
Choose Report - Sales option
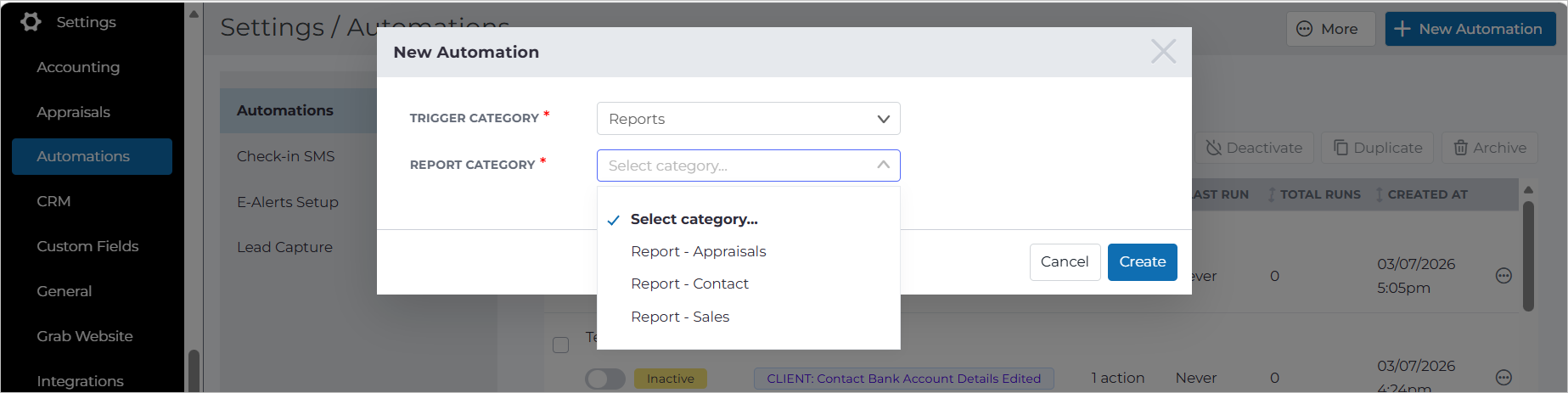[x=680, y=317]
